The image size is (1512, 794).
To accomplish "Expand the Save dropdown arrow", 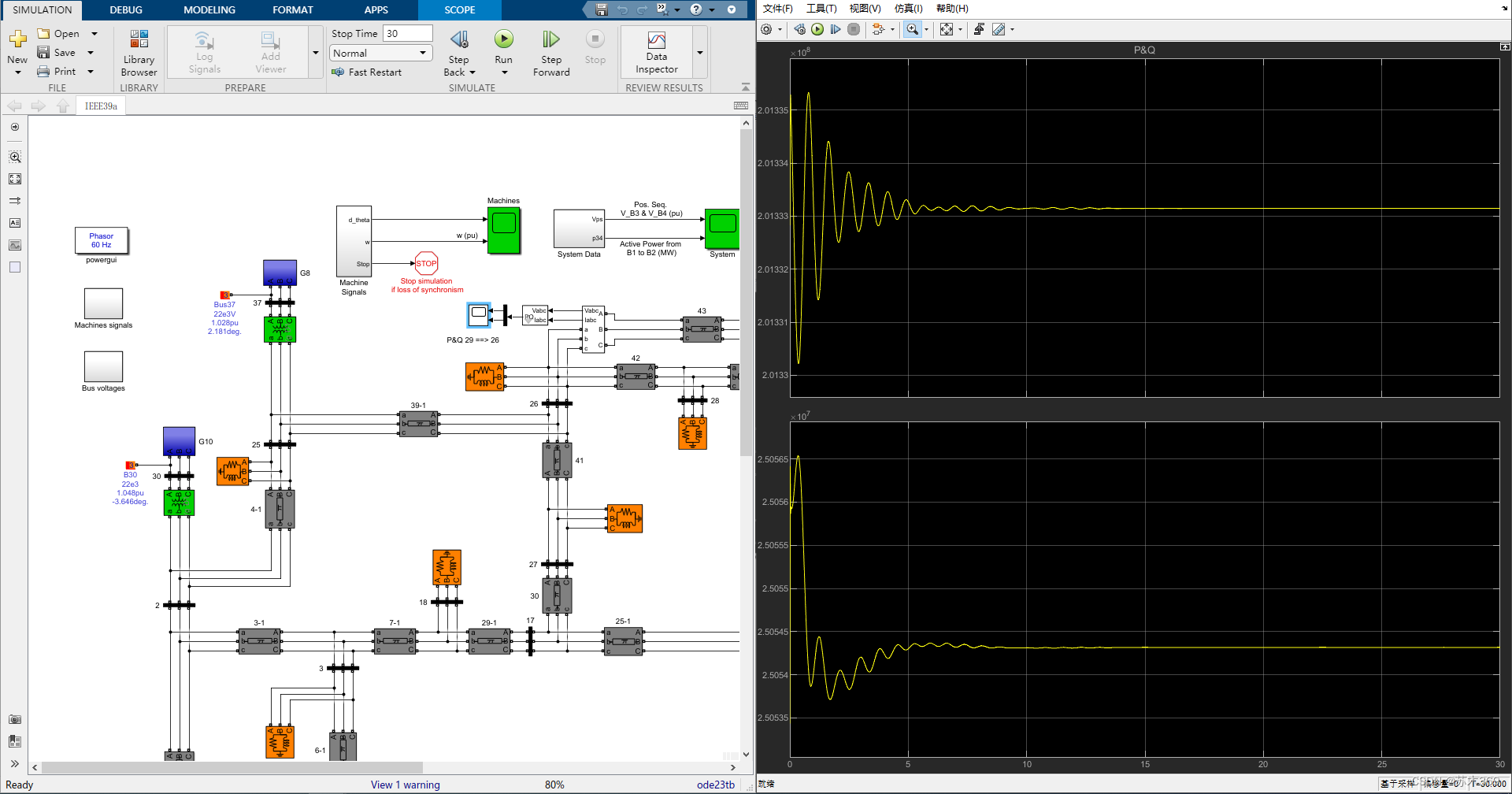I will click(91, 53).
